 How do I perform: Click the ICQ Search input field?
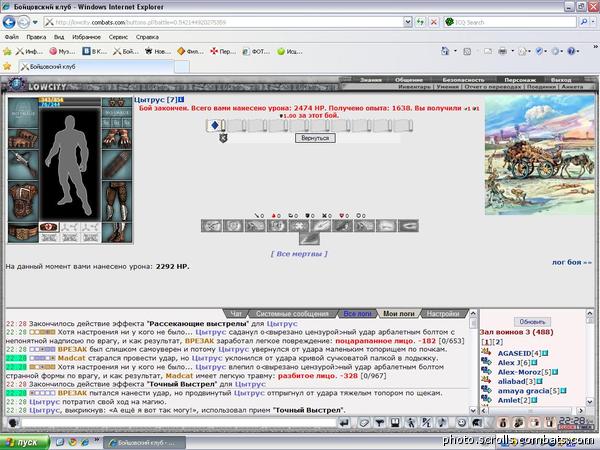pyautogui.click(x=514, y=22)
